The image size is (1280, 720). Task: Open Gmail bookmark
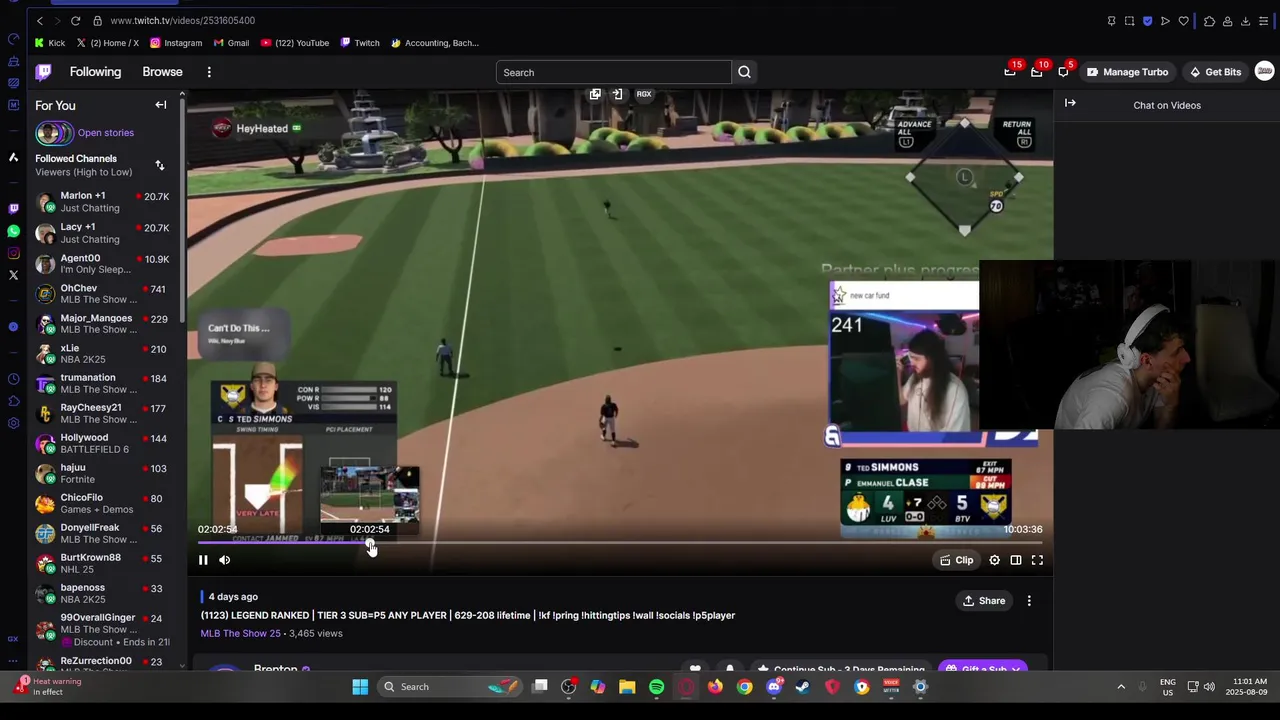point(231,43)
